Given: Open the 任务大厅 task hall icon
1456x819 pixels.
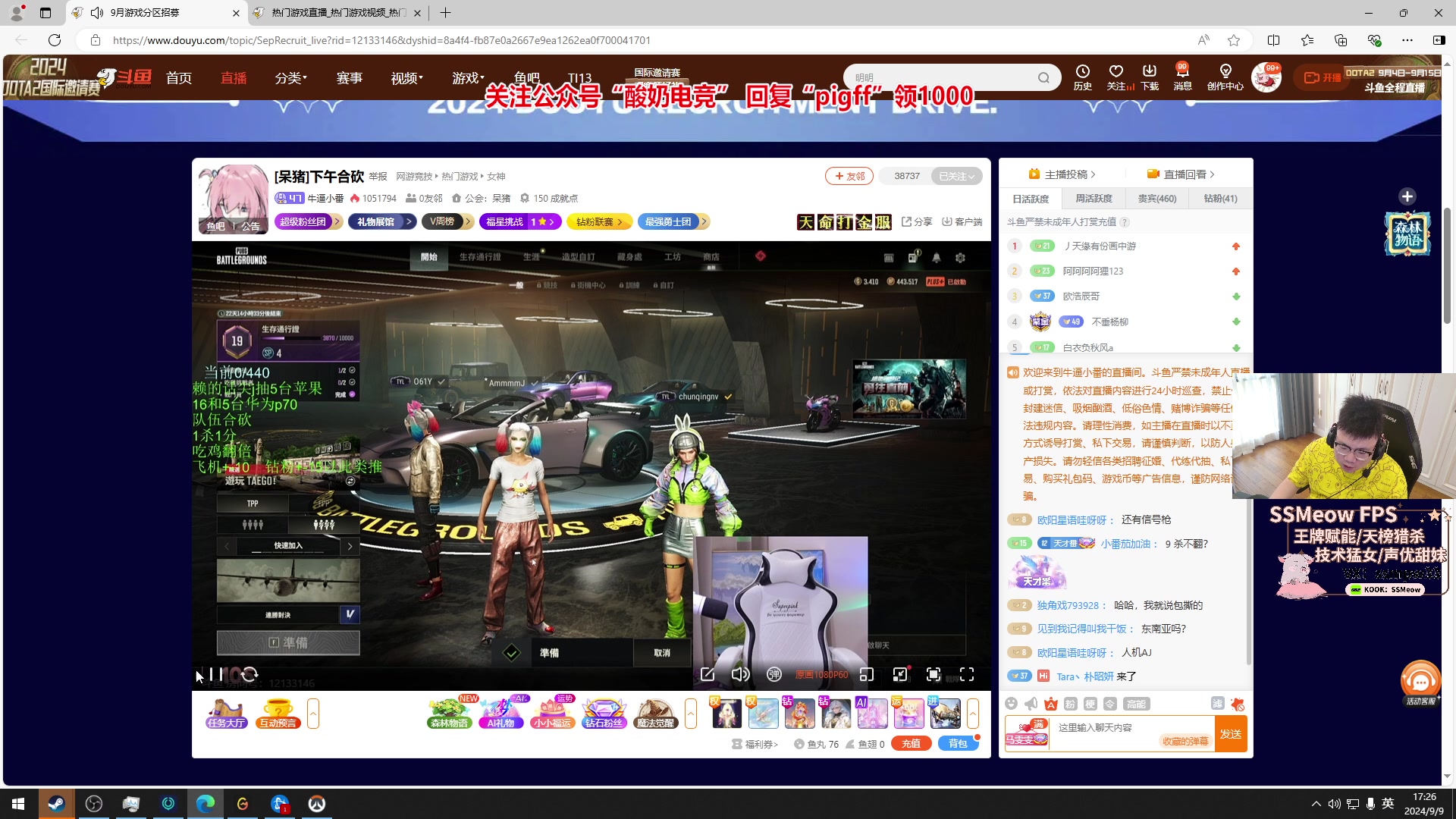Looking at the screenshot, I should pyautogui.click(x=226, y=714).
